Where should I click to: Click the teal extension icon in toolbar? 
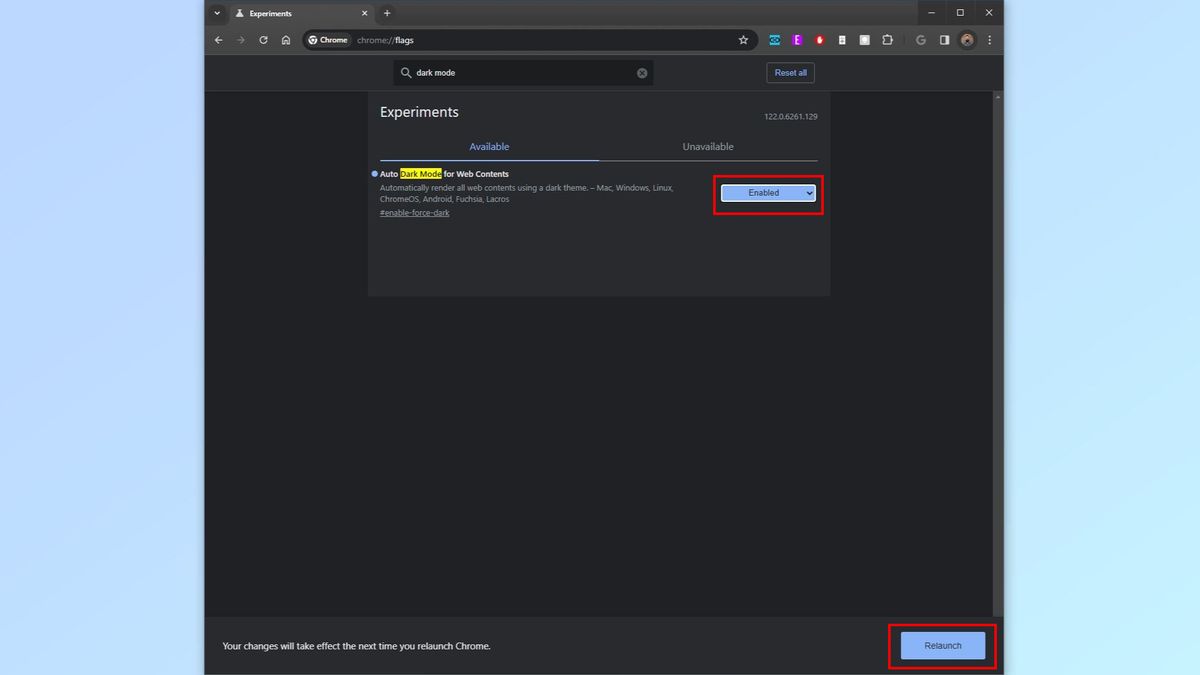774,40
